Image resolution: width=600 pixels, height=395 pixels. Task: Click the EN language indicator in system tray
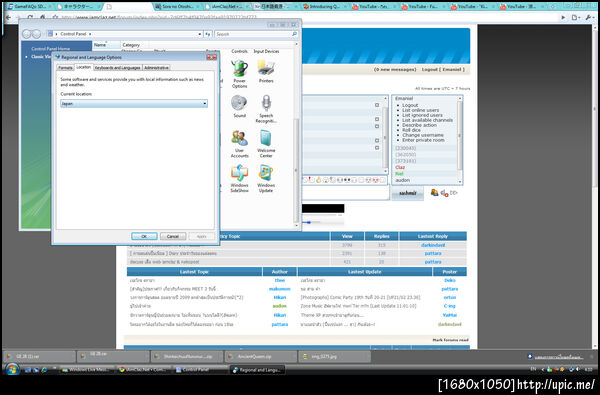click(x=533, y=369)
